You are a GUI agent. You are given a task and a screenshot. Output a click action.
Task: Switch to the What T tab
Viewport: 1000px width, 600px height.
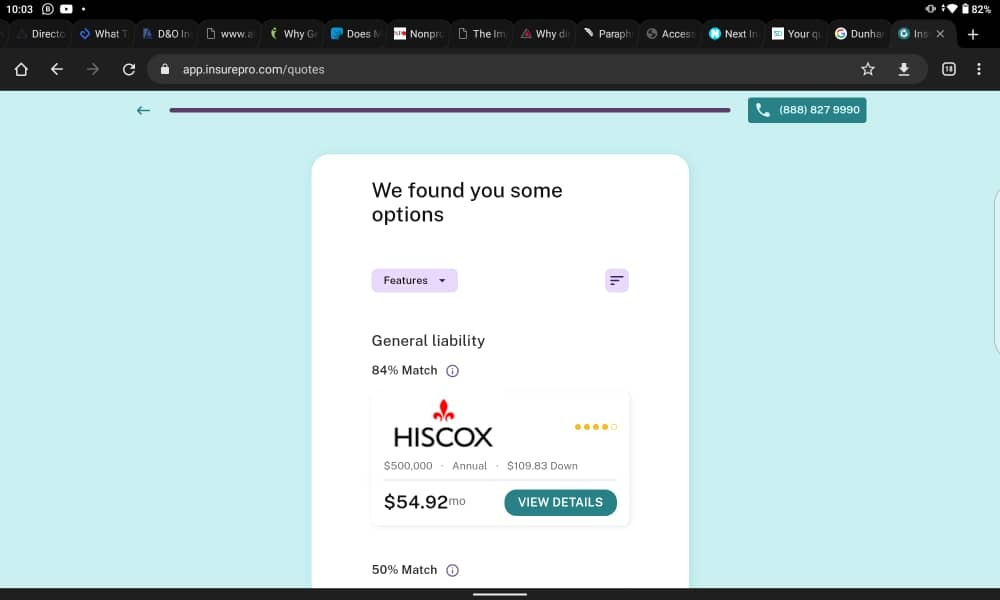[103, 34]
